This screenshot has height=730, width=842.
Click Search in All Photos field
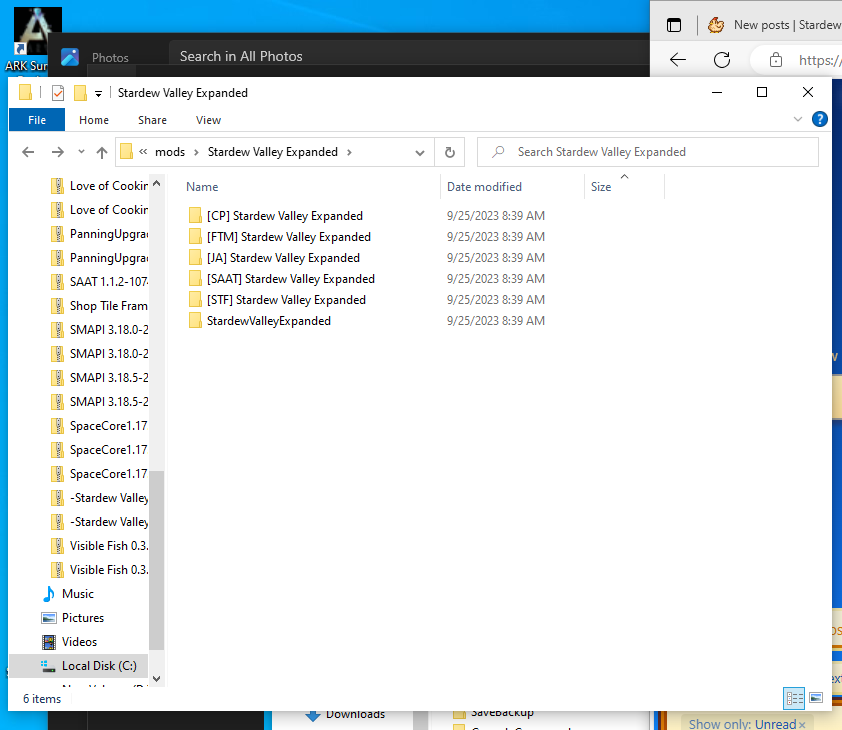tap(408, 56)
